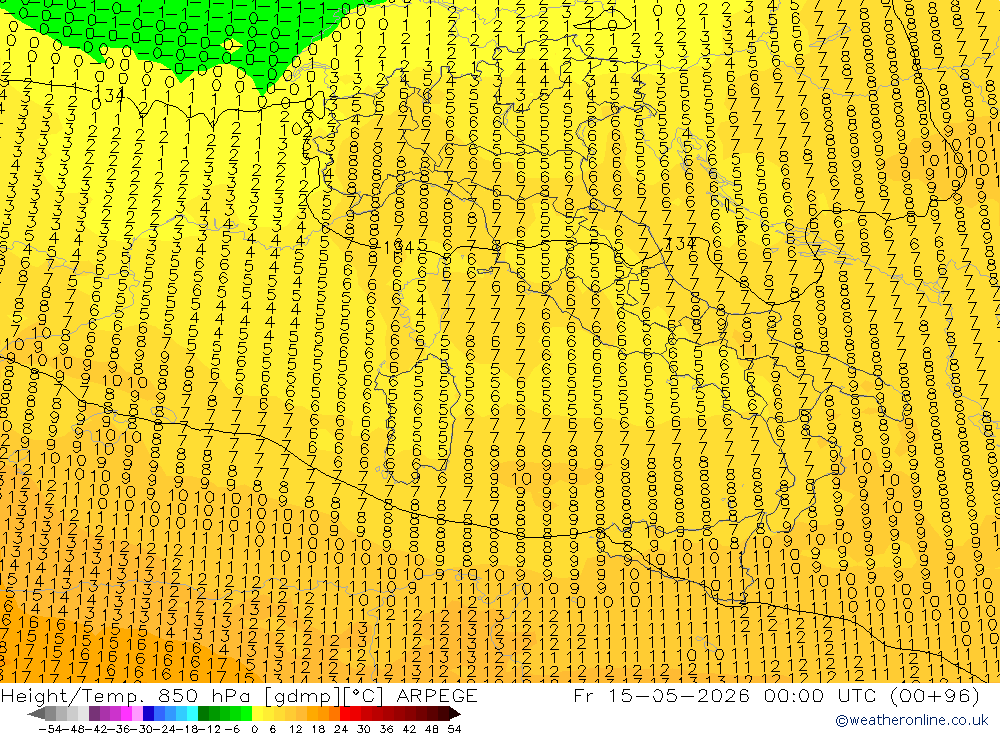Click the -36 scale label
Screen dimensions: 1000x733
point(120,729)
